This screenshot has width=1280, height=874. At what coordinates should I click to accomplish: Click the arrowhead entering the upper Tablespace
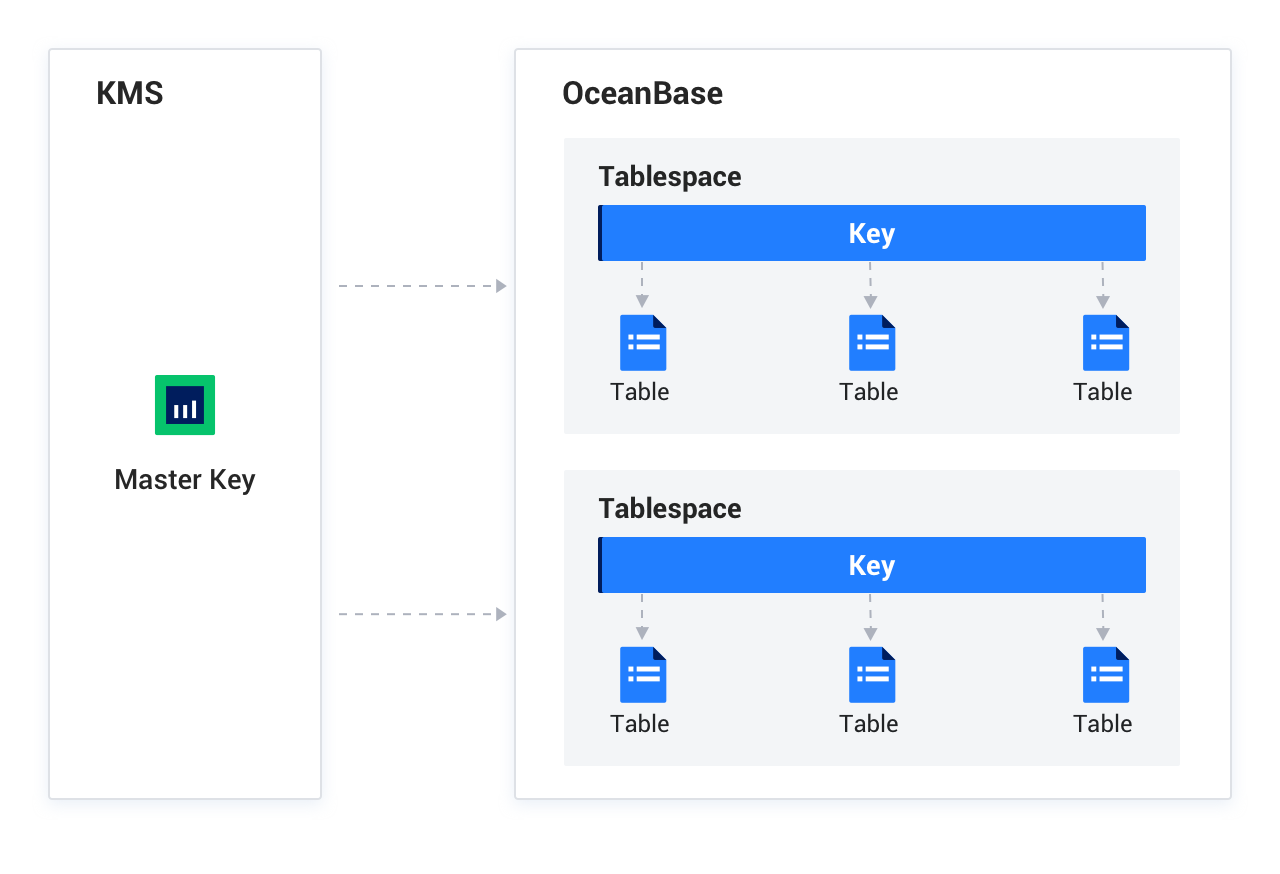pyautogui.click(x=500, y=285)
